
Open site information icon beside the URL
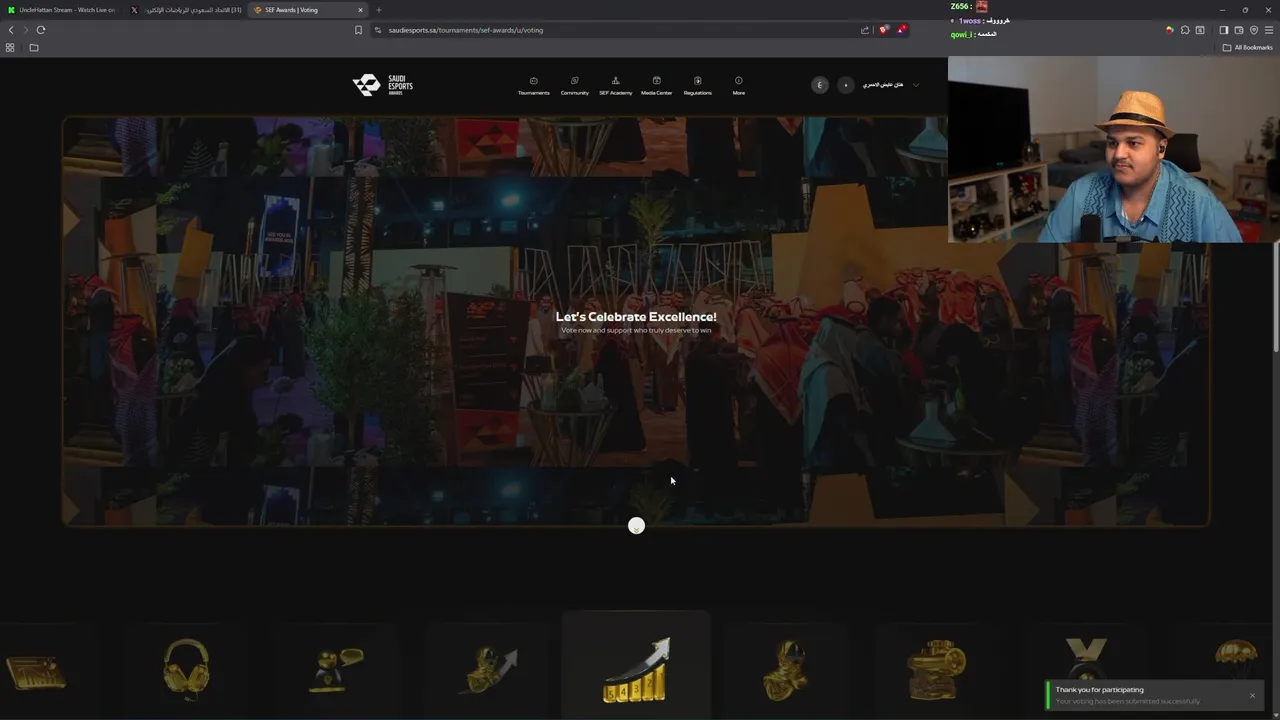(378, 30)
